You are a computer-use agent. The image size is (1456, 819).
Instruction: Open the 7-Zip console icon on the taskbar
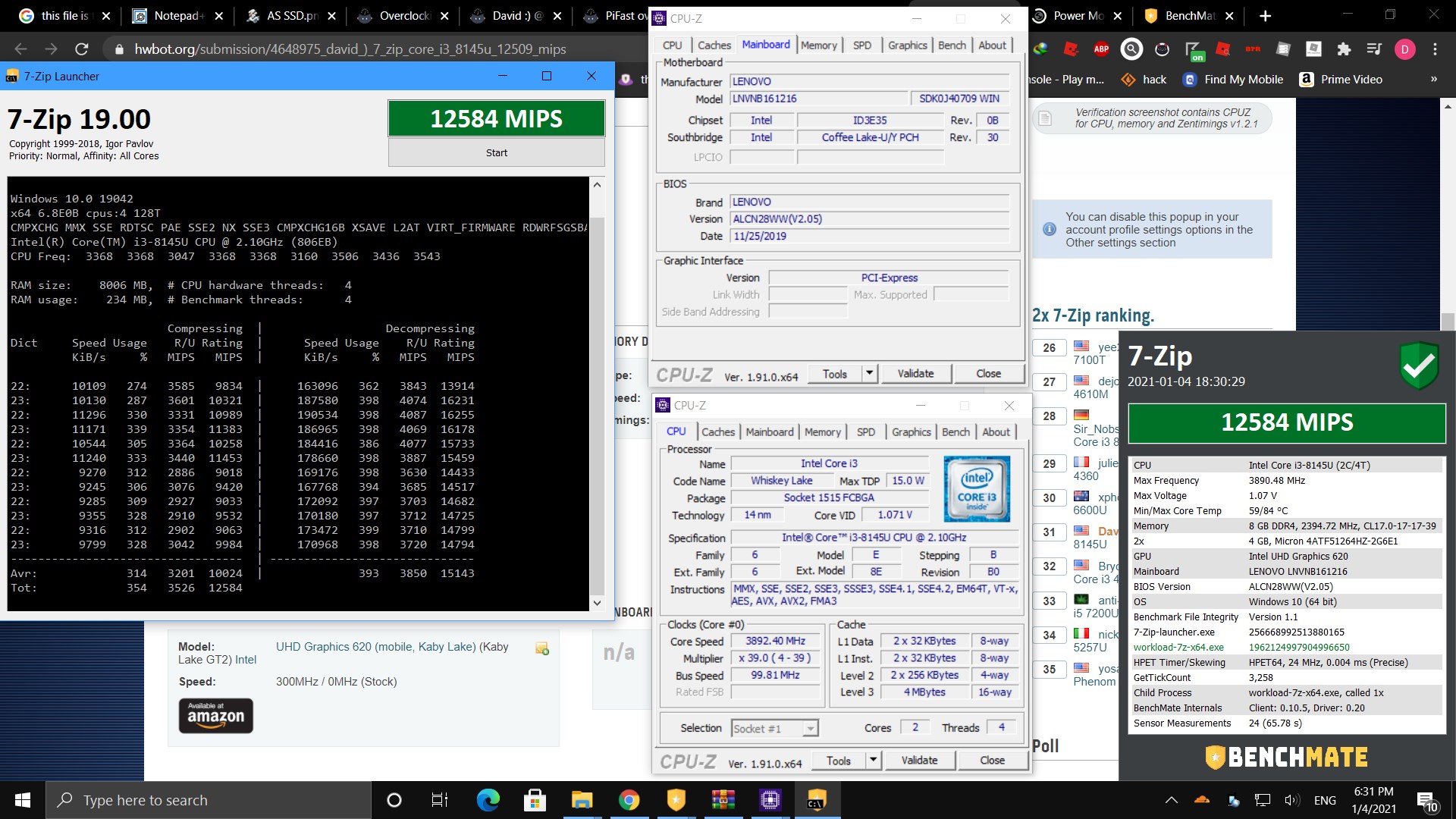[817, 800]
